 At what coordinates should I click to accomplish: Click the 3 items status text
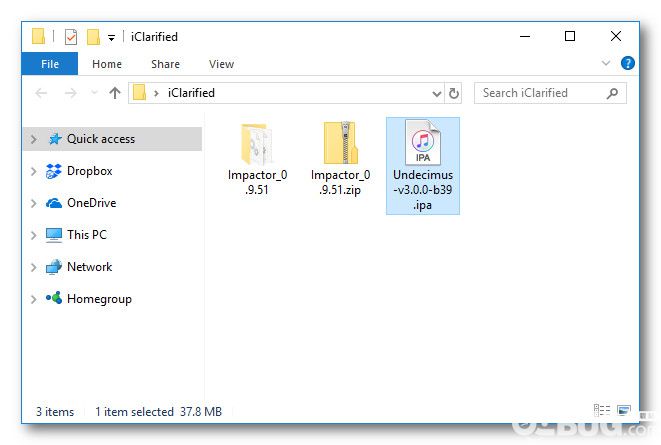(x=55, y=412)
